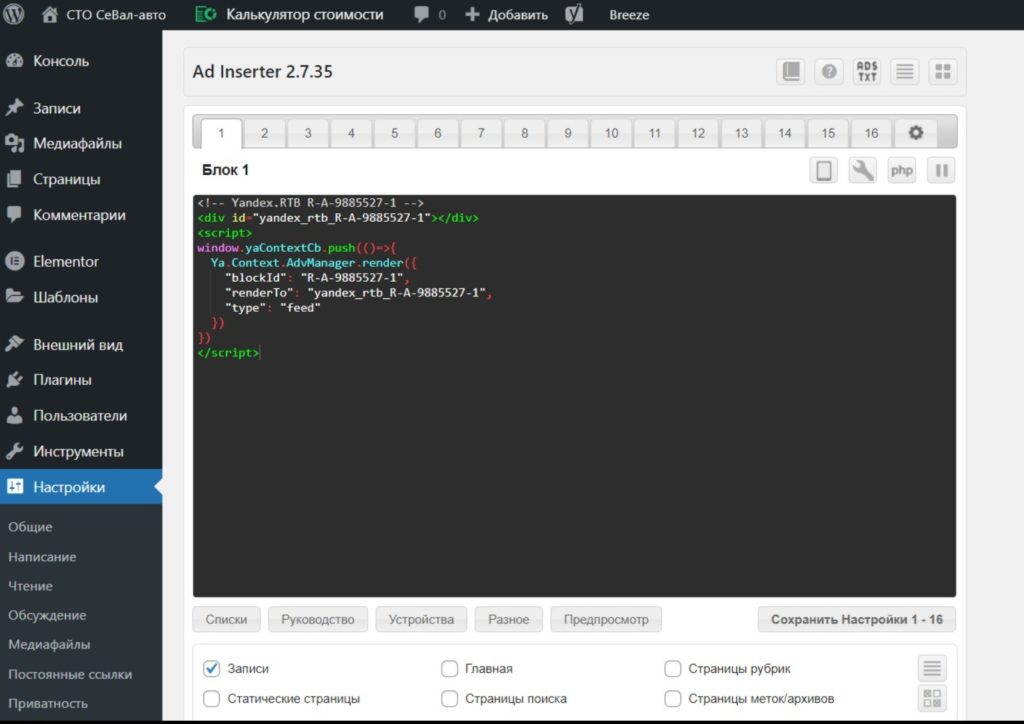
Task: Uncheck the Записи checkbox
Action: pyautogui.click(x=211, y=669)
